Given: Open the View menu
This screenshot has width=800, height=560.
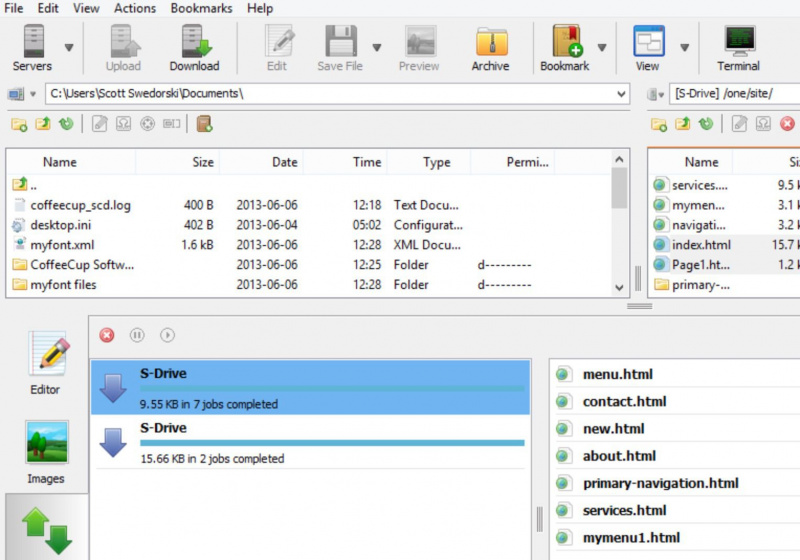Looking at the screenshot, I should (x=86, y=8).
